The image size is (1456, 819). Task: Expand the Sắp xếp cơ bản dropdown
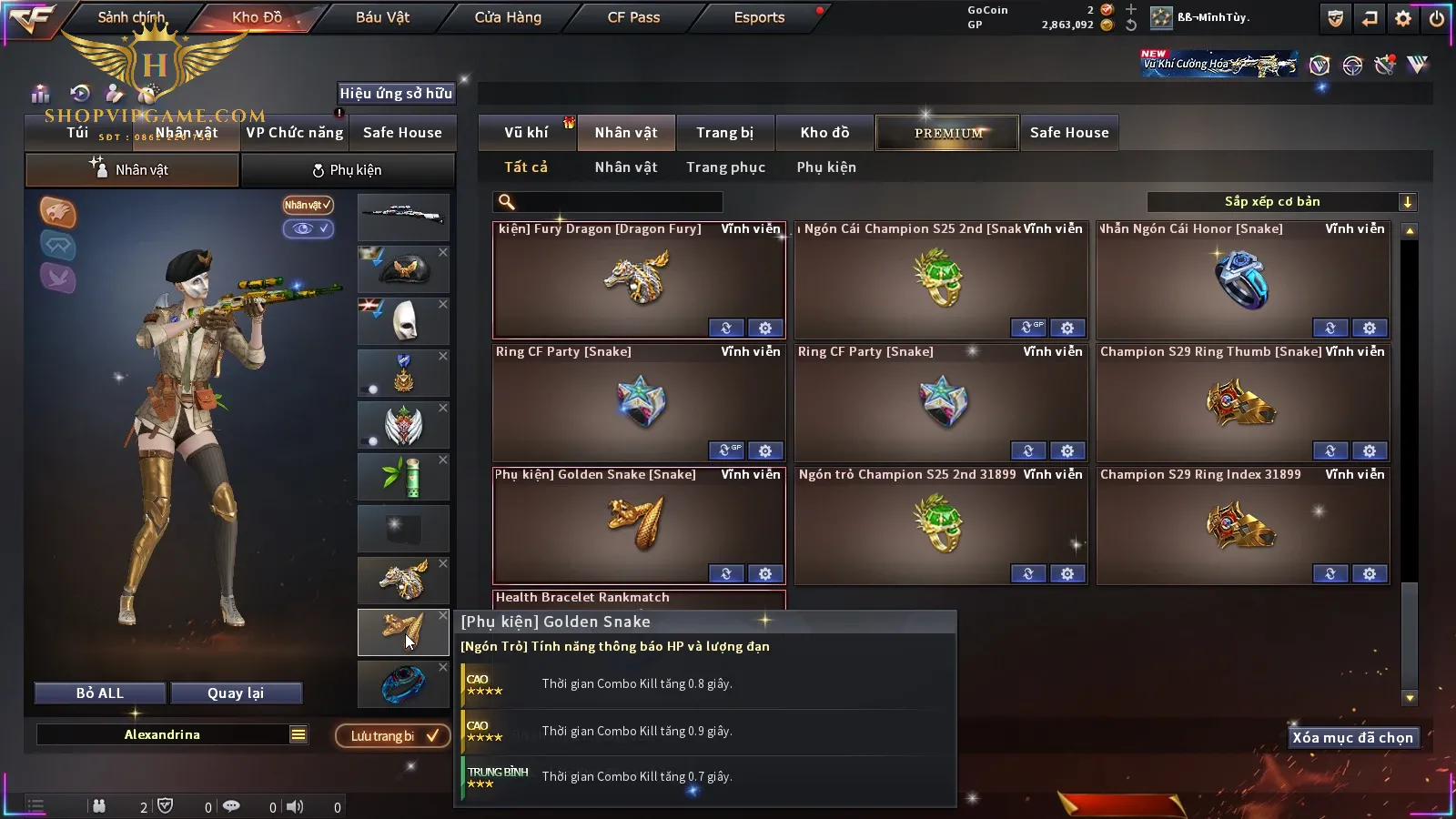tap(1407, 202)
